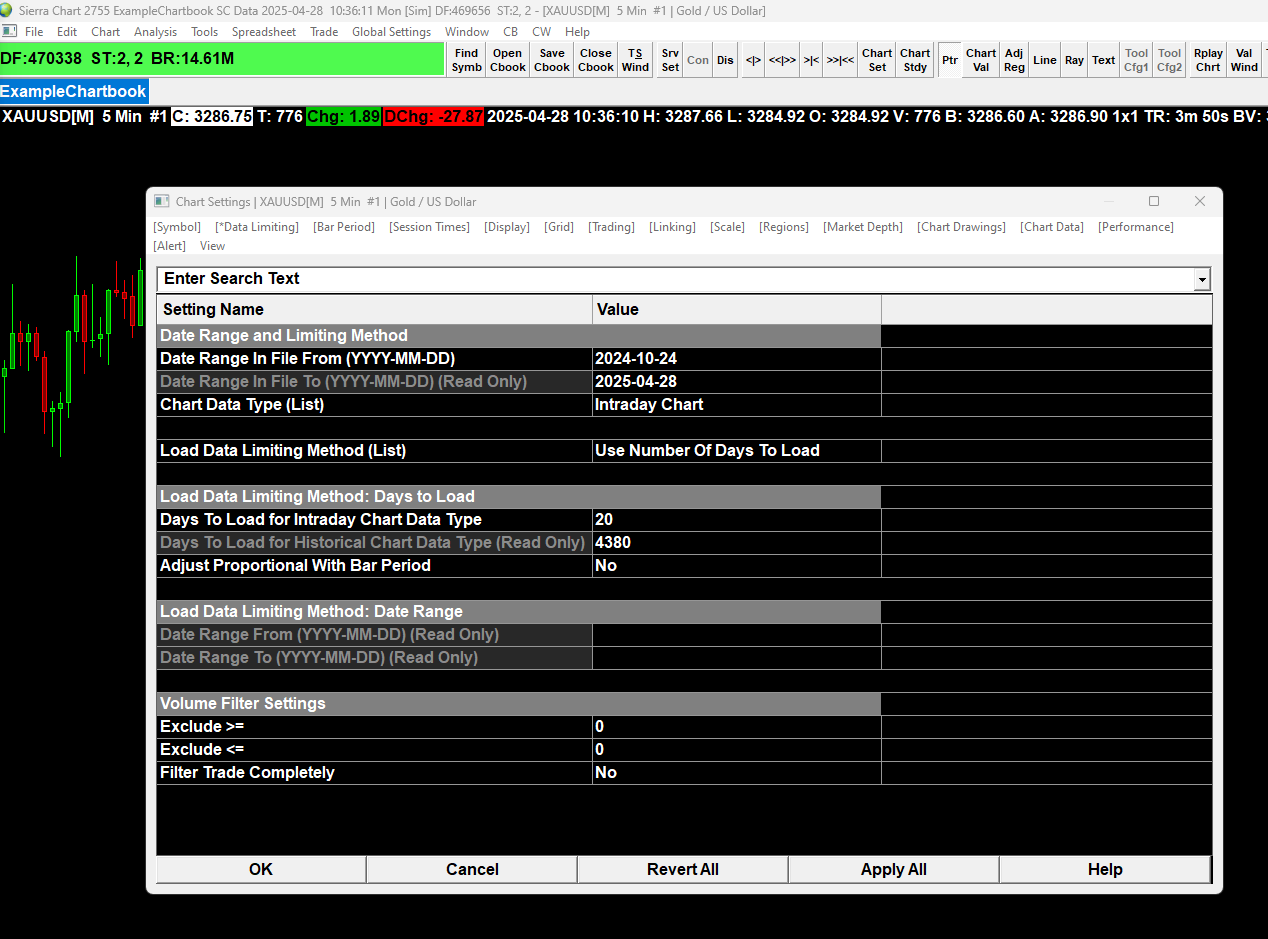Switch to [Display] settings tab
This screenshot has width=1268, height=939.
point(507,227)
